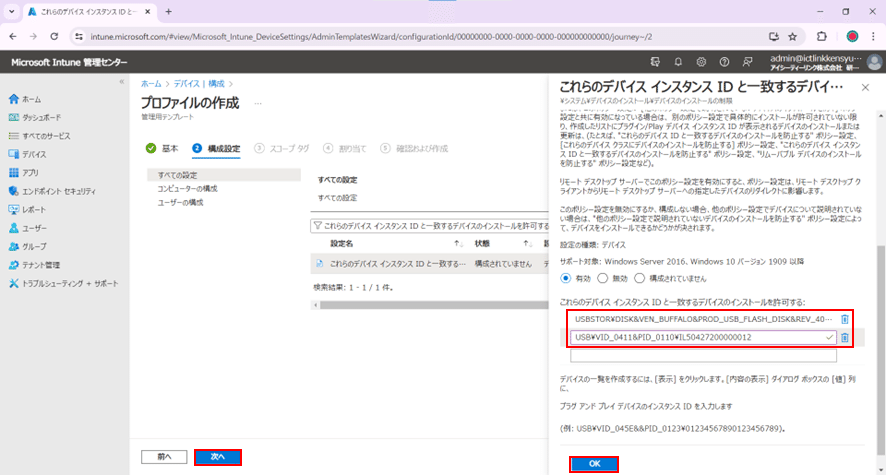The width and height of the screenshot is (886, 475).
Task: Open the 構成設定 wizard step
Action: (x=216, y=149)
